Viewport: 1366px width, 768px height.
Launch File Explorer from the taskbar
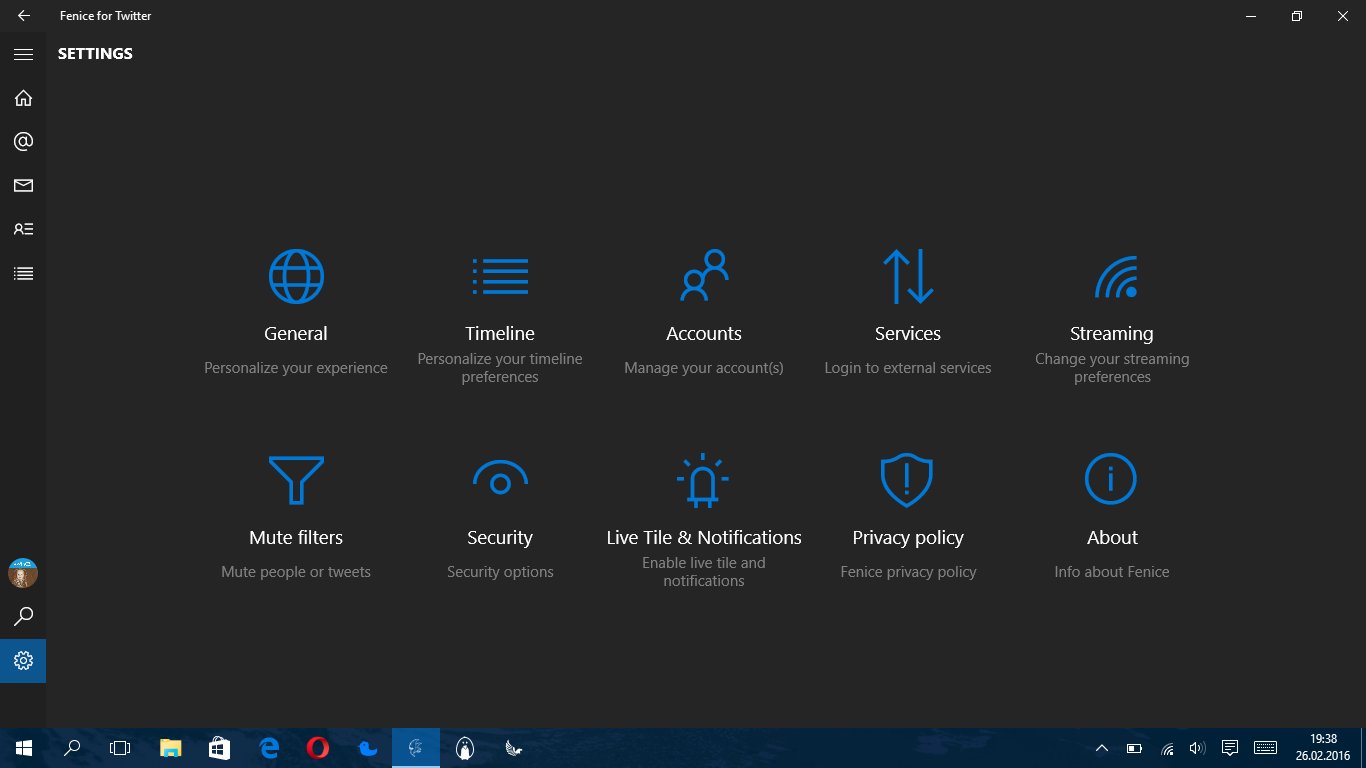click(172, 748)
